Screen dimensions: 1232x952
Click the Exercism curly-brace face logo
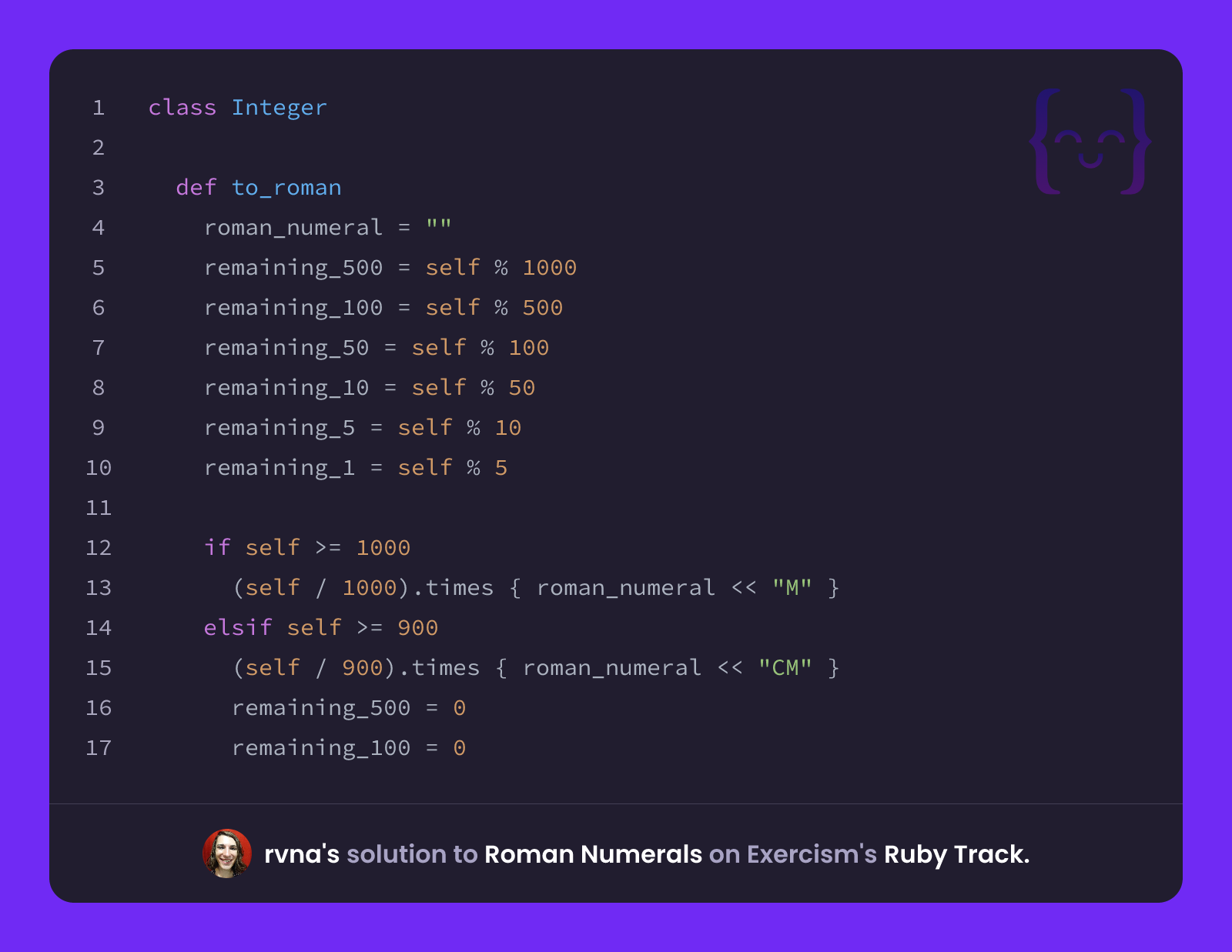click(x=1090, y=142)
